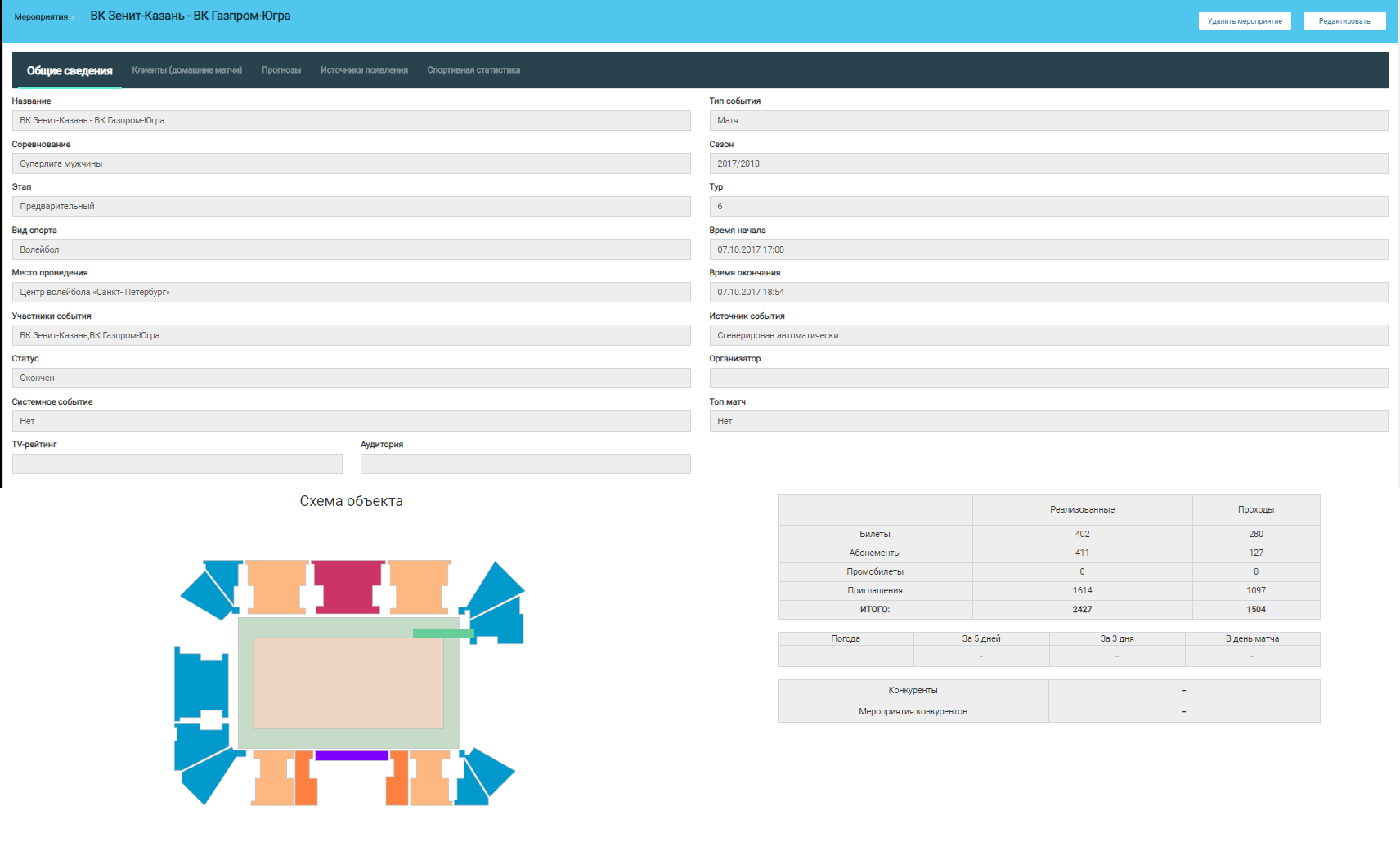Click the Сезон field showing 2017/2018
This screenshot has width=1400, height=860.
(x=1048, y=163)
